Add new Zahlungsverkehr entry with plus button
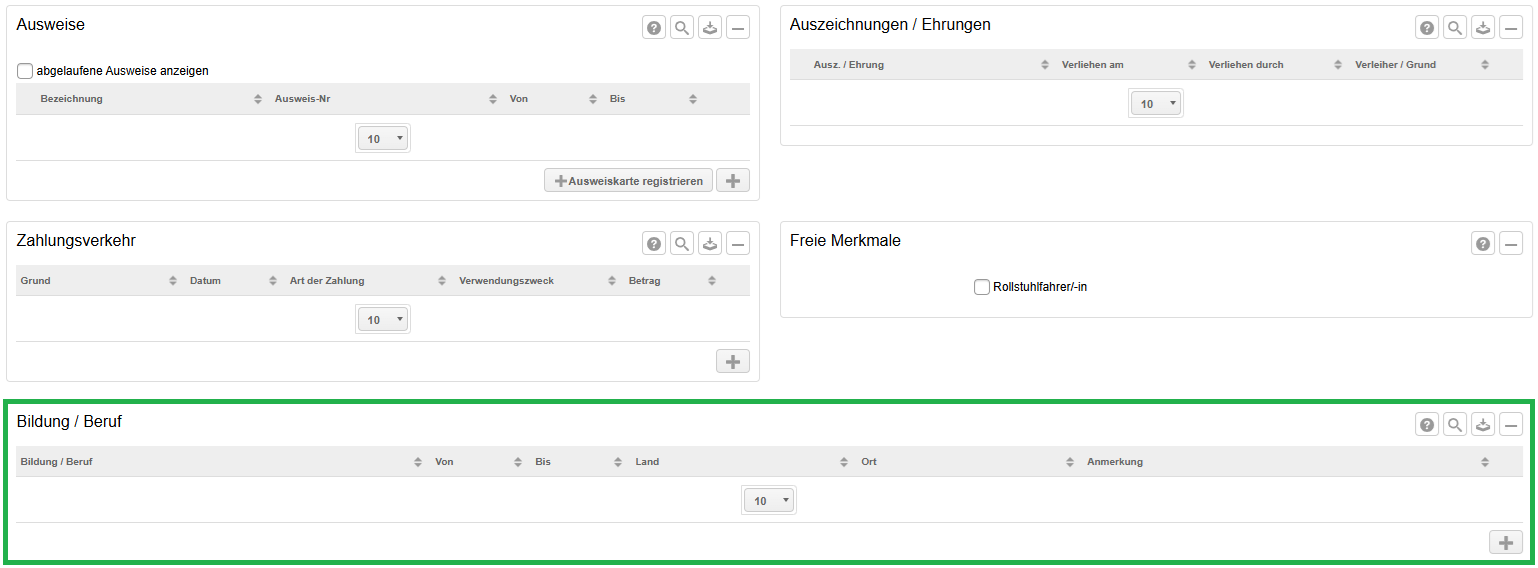 click(732, 362)
